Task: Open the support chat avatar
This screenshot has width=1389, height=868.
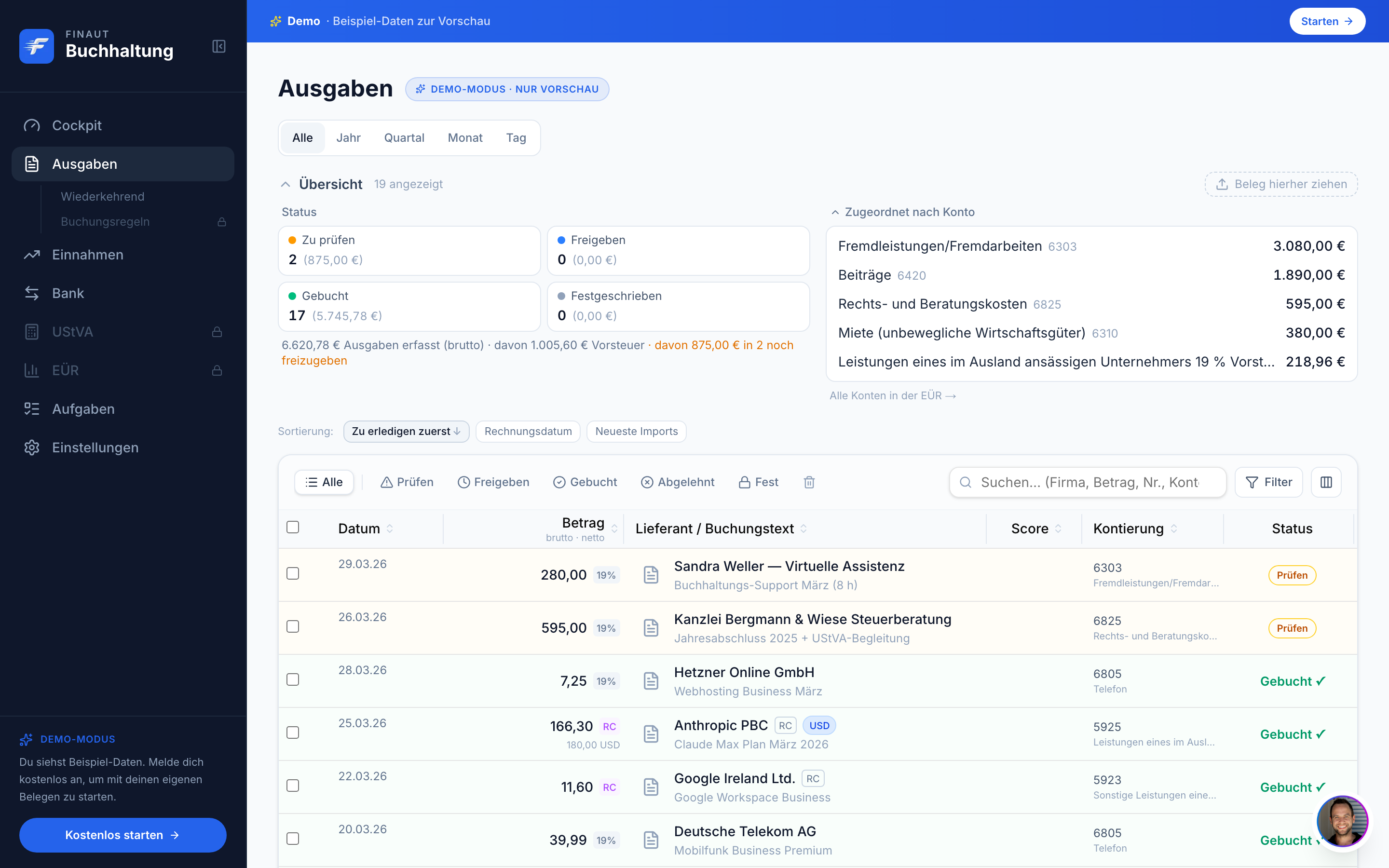Action: coord(1342,821)
